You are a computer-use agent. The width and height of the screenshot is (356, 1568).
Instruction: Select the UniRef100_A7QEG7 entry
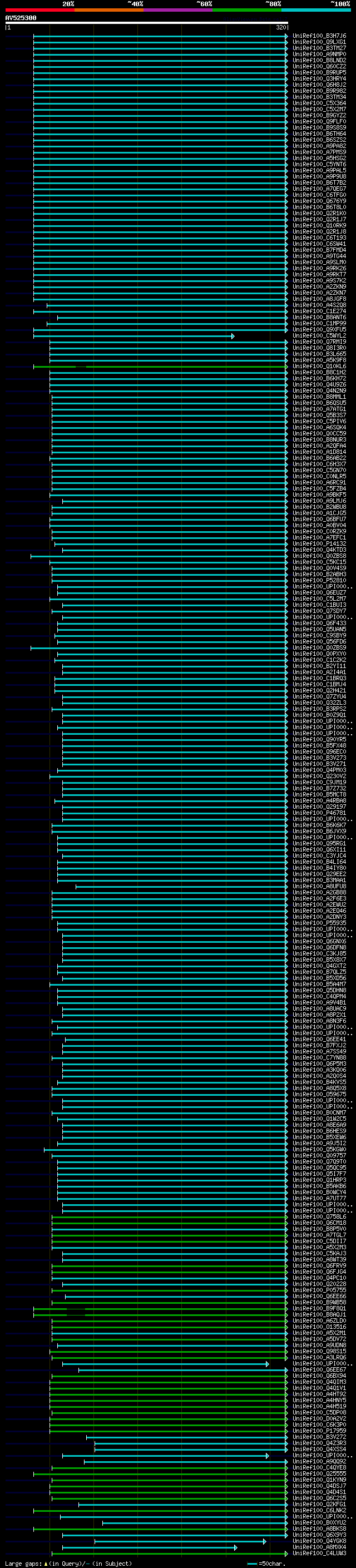point(319,189)
